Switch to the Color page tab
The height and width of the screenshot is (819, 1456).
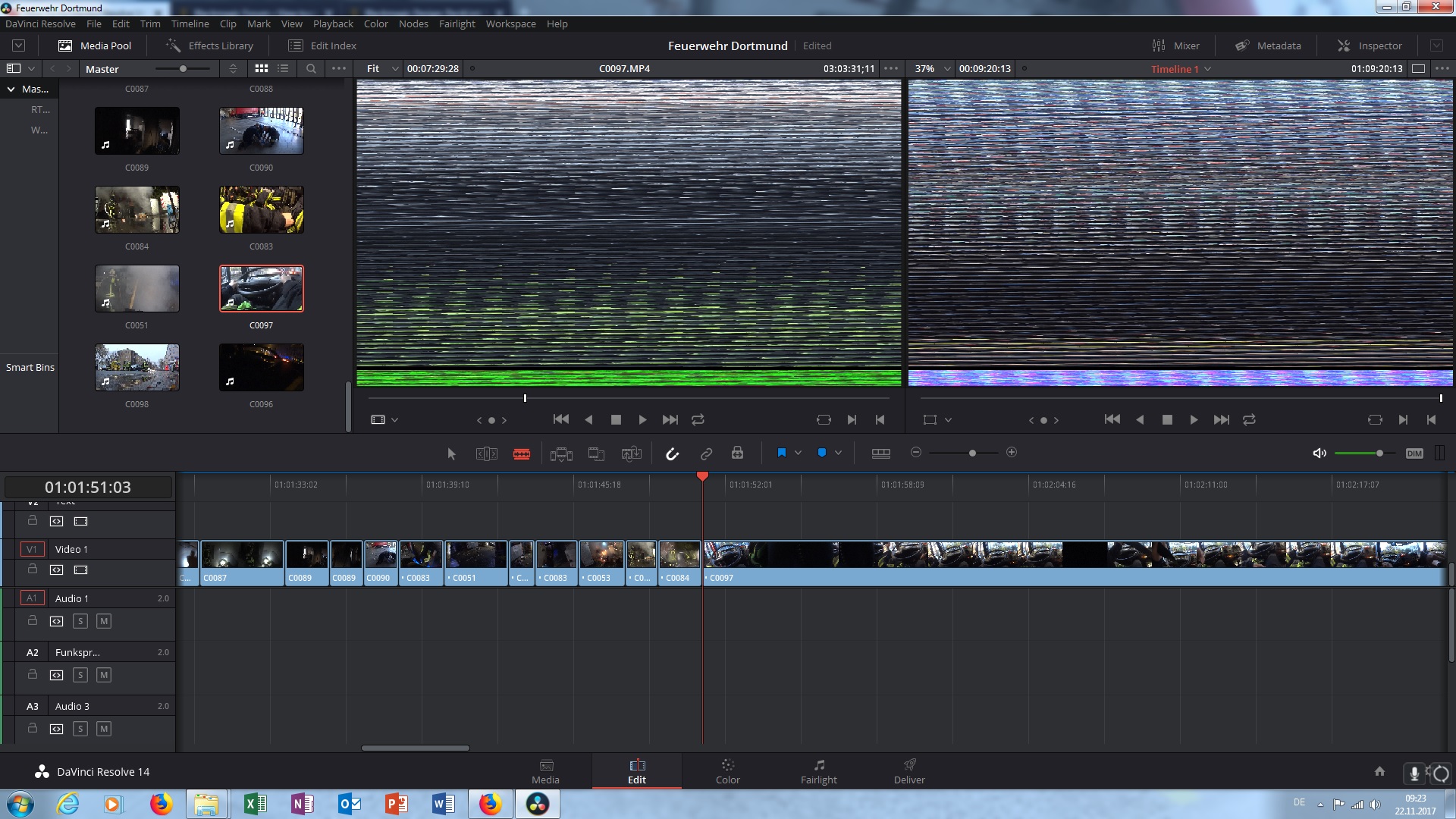(x=727, y=771)
